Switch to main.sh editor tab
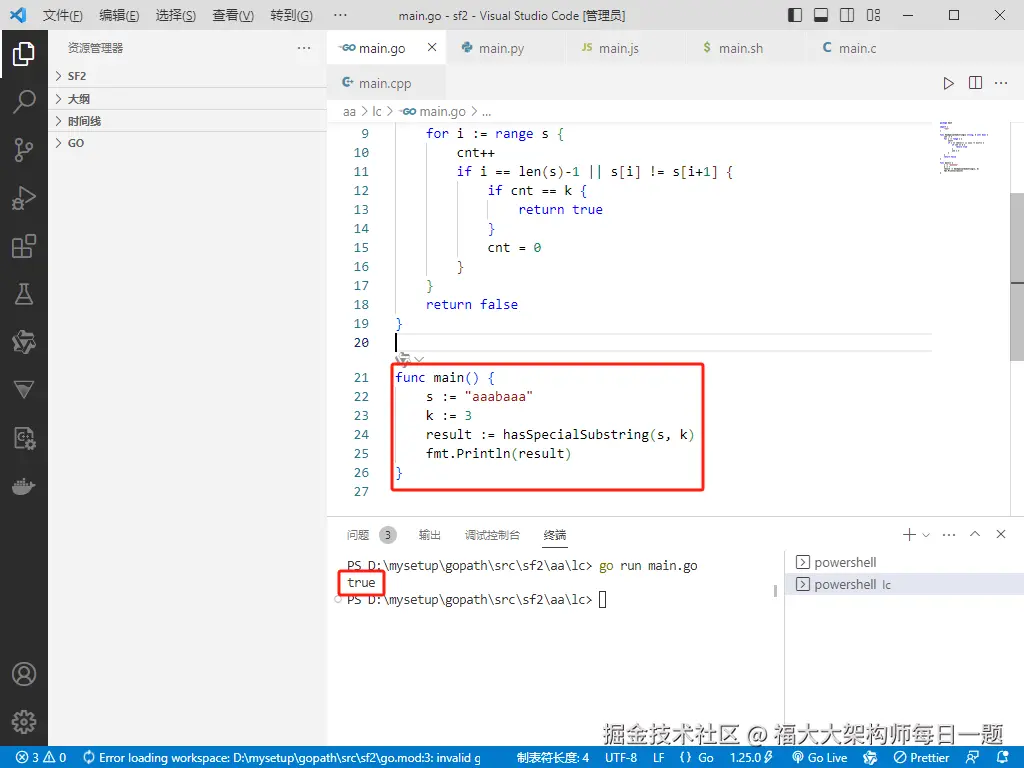Viewport: 1024px width, 768px height. 745,48
